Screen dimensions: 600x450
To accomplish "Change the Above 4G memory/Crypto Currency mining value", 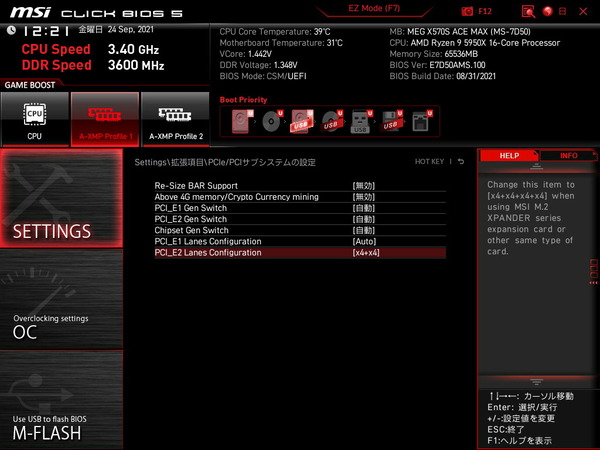I will click(364, 197).
